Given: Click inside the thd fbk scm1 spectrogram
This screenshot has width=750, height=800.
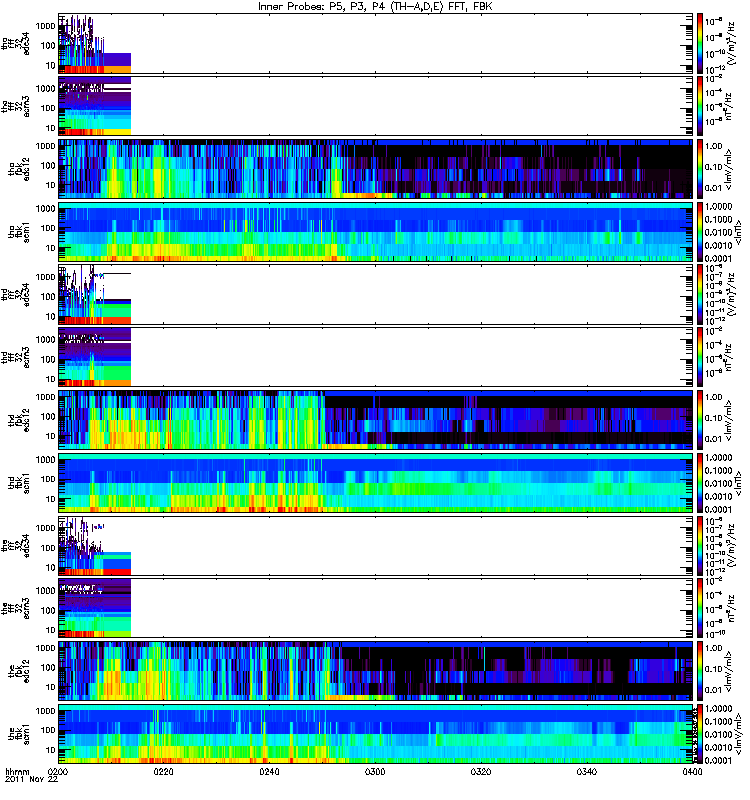Looking at the screenshot, I should point(376,483).
